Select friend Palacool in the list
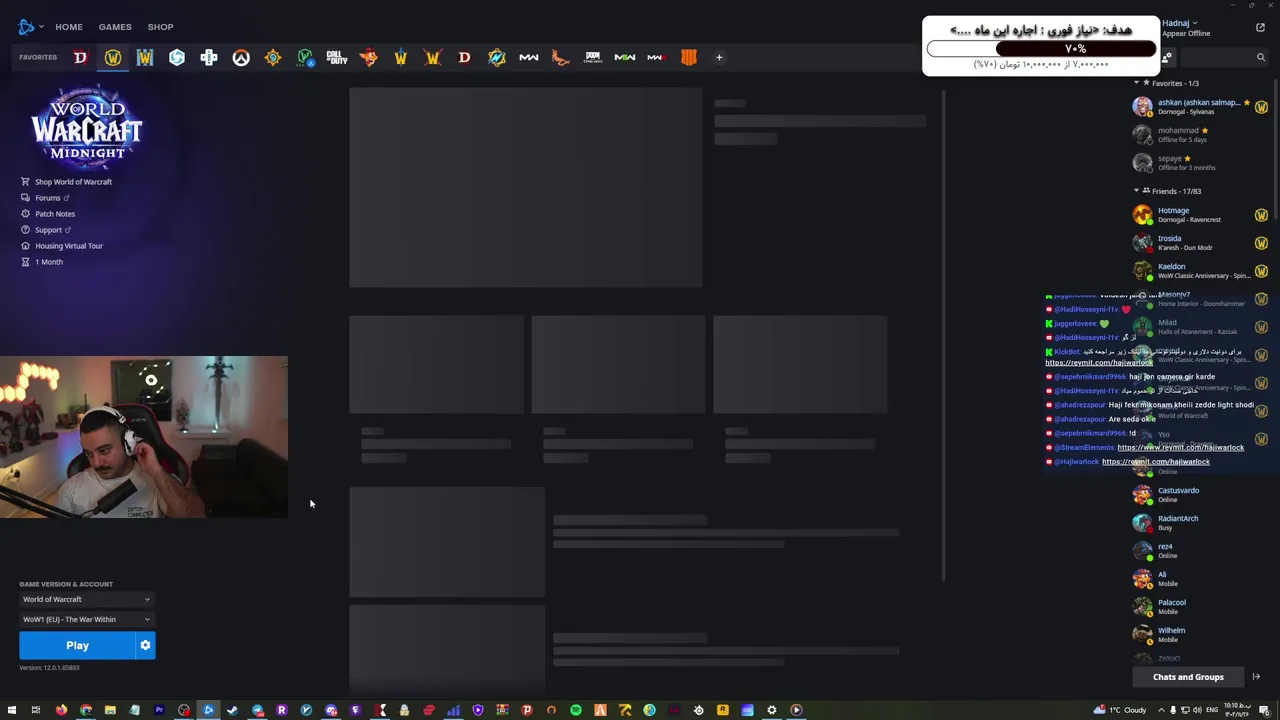The width and height of the screenshot is (1280, 720). (x=1200, y=607)
